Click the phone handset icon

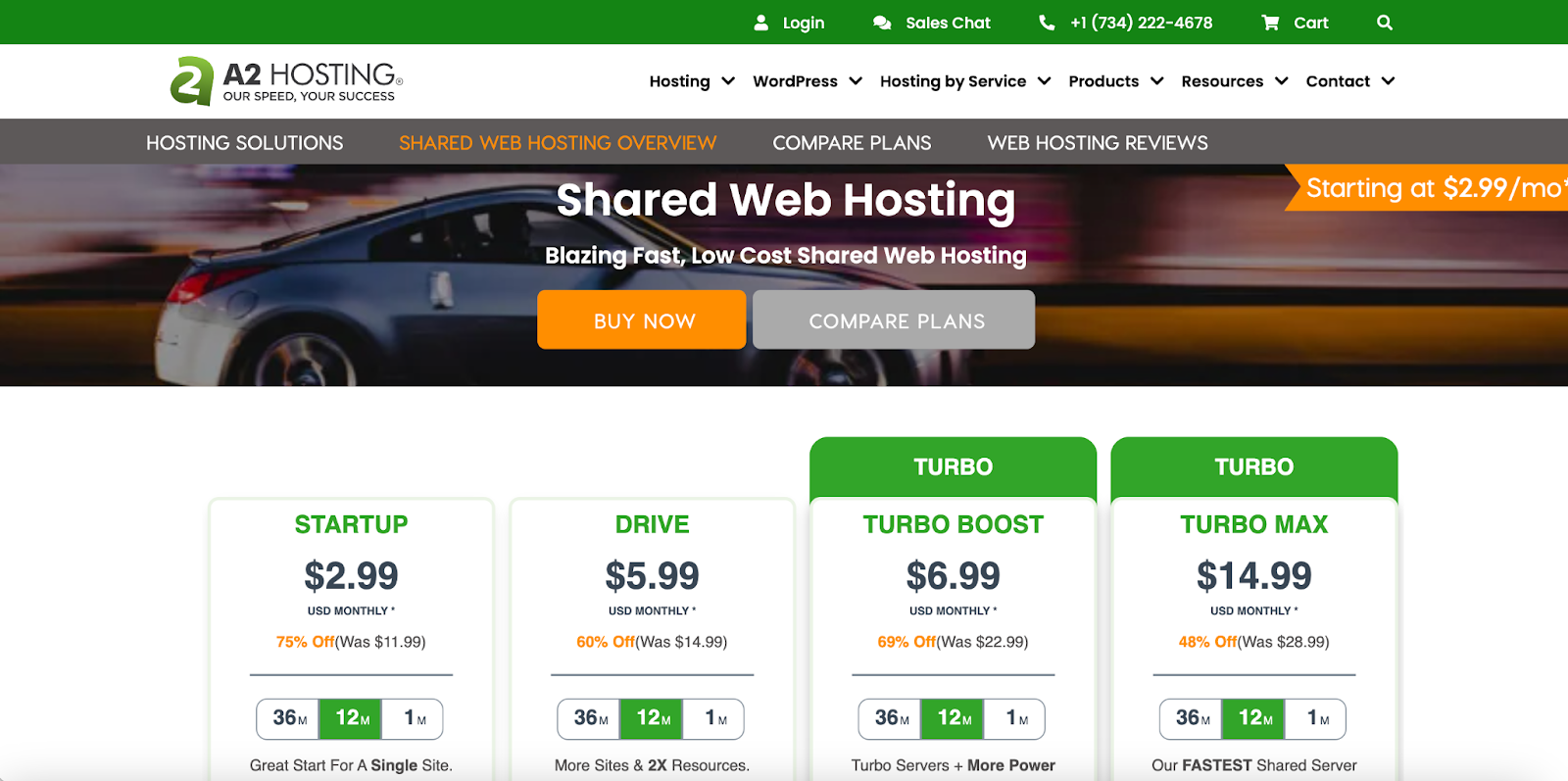click(1047, 23)
